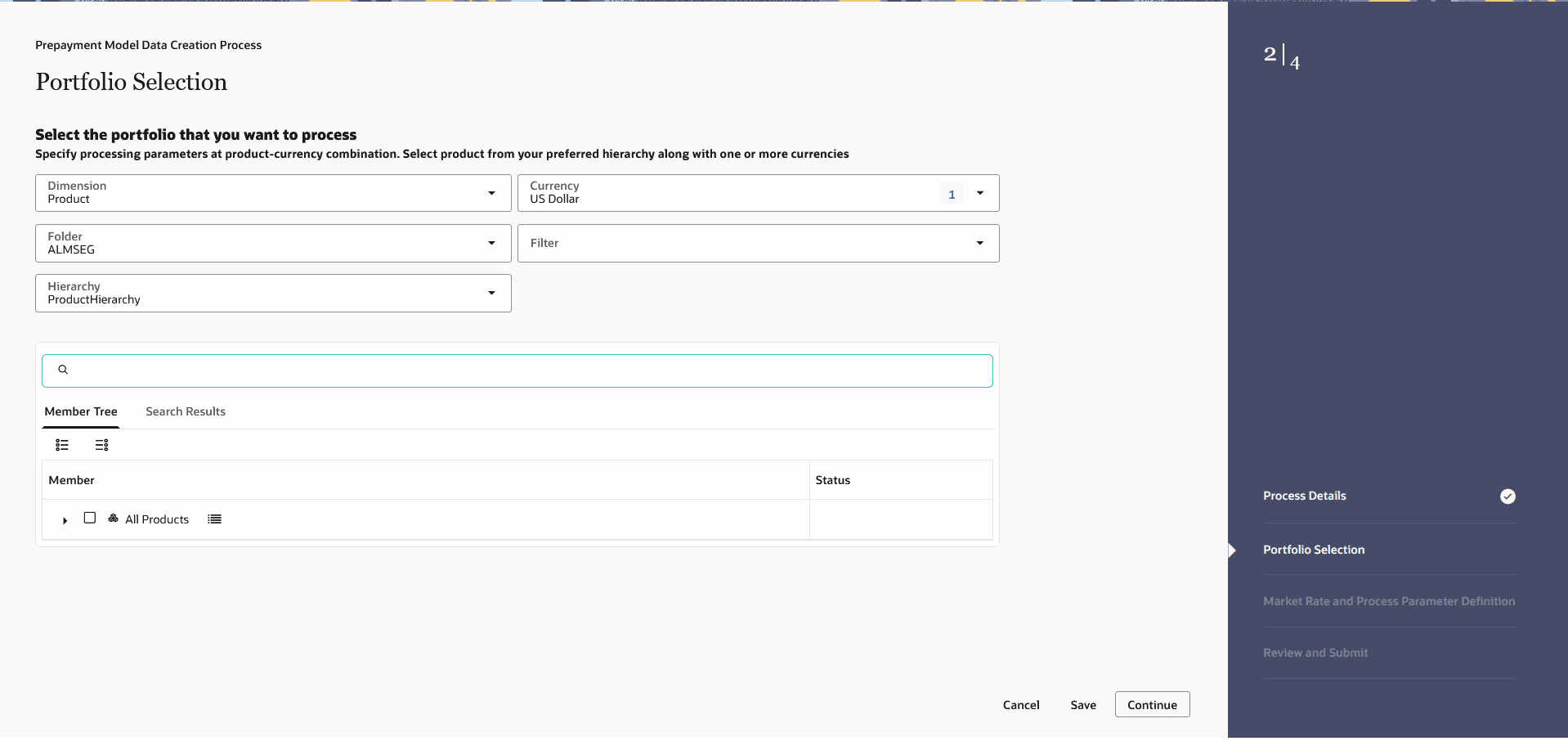Click the search magnifier icon
This screenshot has width=1568, height=741.
(x=63, y=370)
